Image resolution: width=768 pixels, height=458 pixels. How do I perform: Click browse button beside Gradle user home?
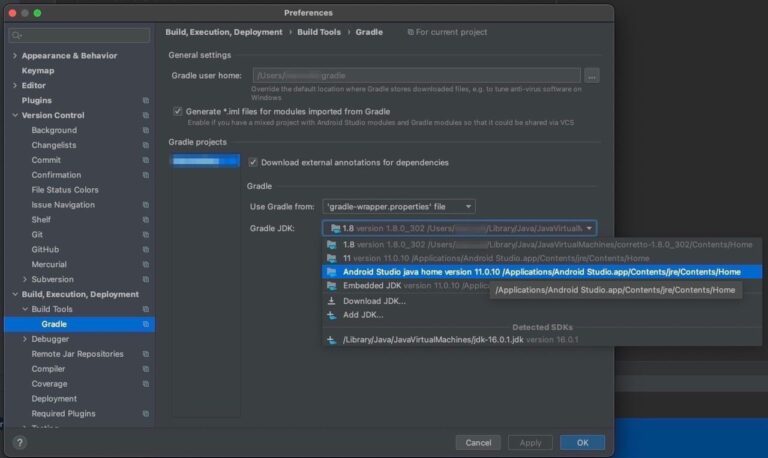(x=592, y=75)
